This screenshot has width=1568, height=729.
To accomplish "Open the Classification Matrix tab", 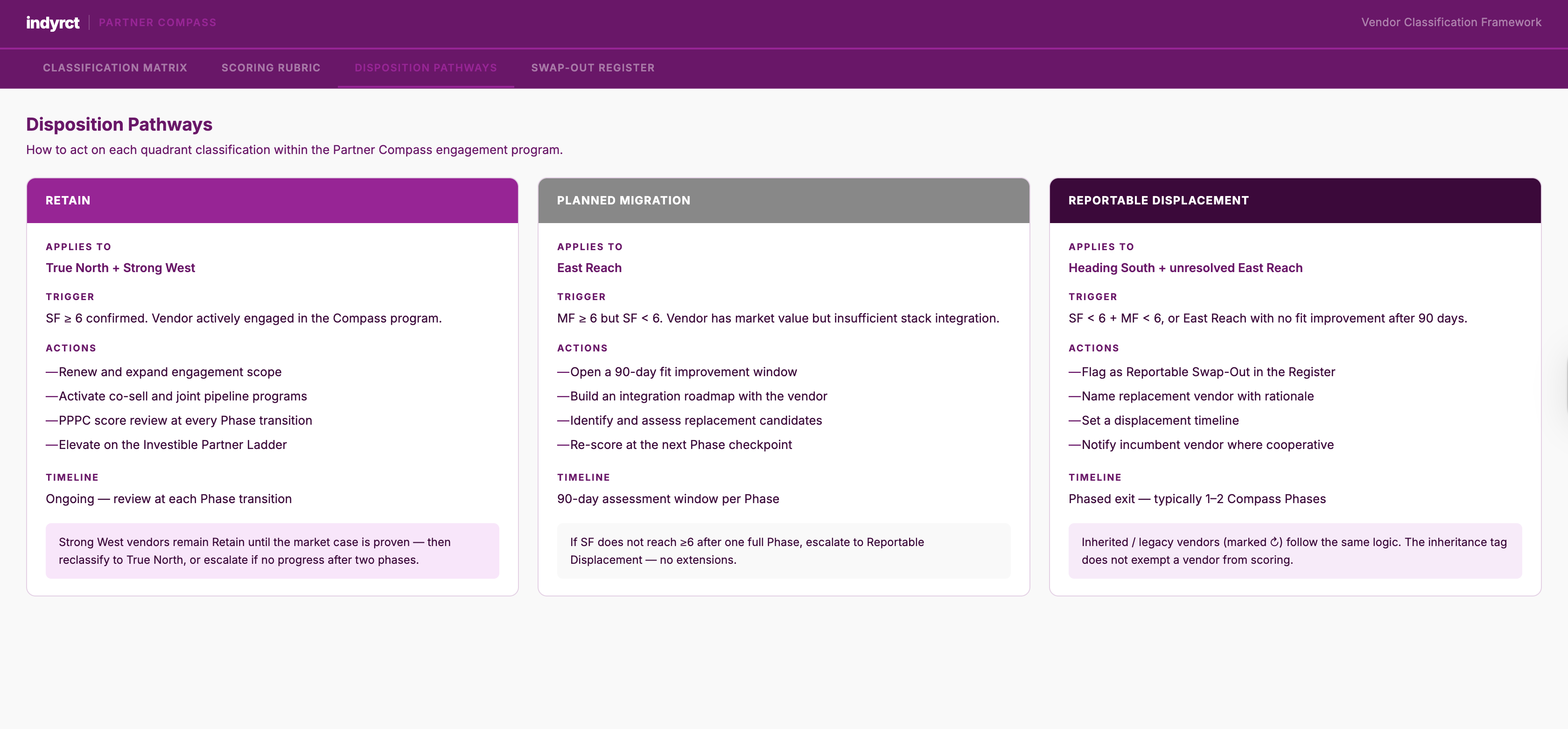I will [x=115, y=68].
